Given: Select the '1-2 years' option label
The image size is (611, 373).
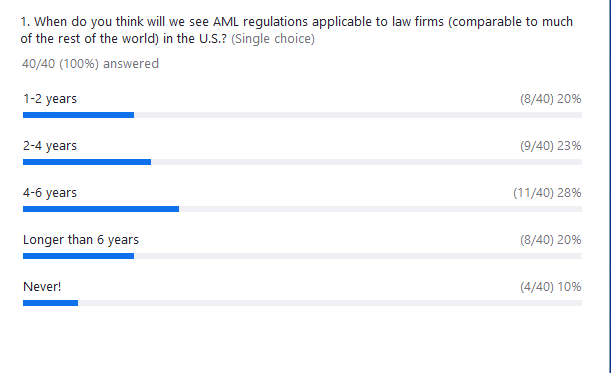Looking at the screenshot, I should coord(50,99).
